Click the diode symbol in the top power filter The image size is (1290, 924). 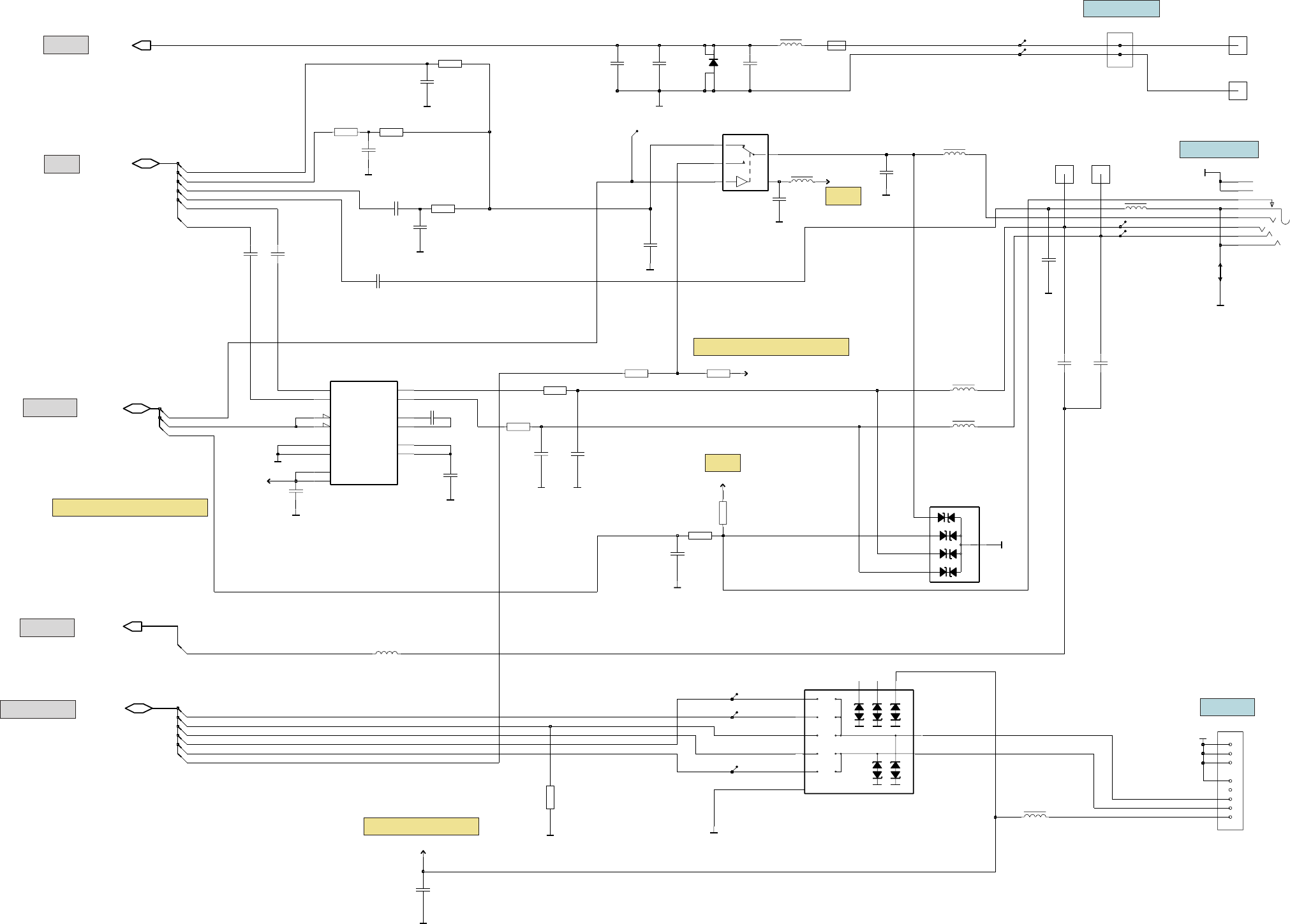pyautogui.click(x=713, y=62)
